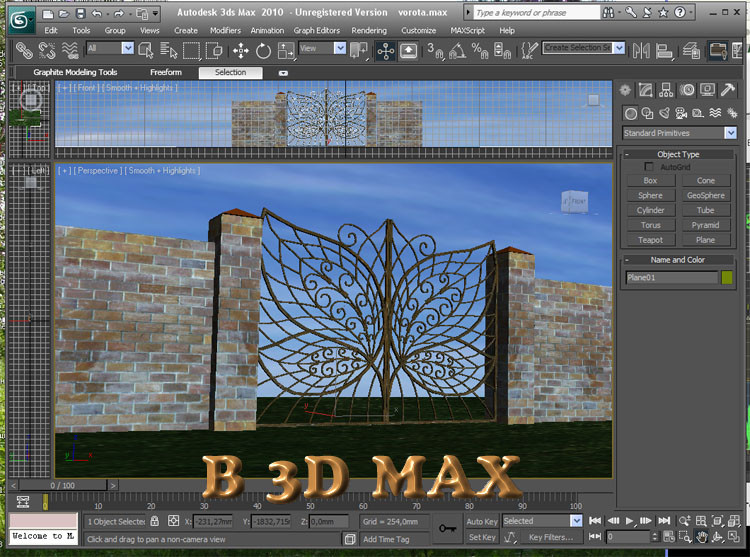Click the Use Pivot Point Center icon
The height and width of the screenshot is (557, 750).
pos(359,50)
